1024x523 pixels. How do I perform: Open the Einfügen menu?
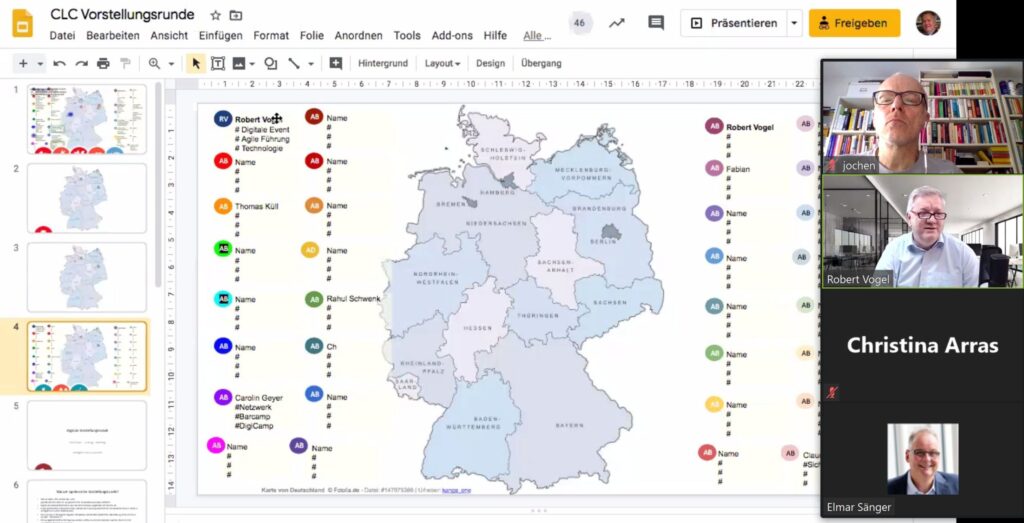pos(220,35)
